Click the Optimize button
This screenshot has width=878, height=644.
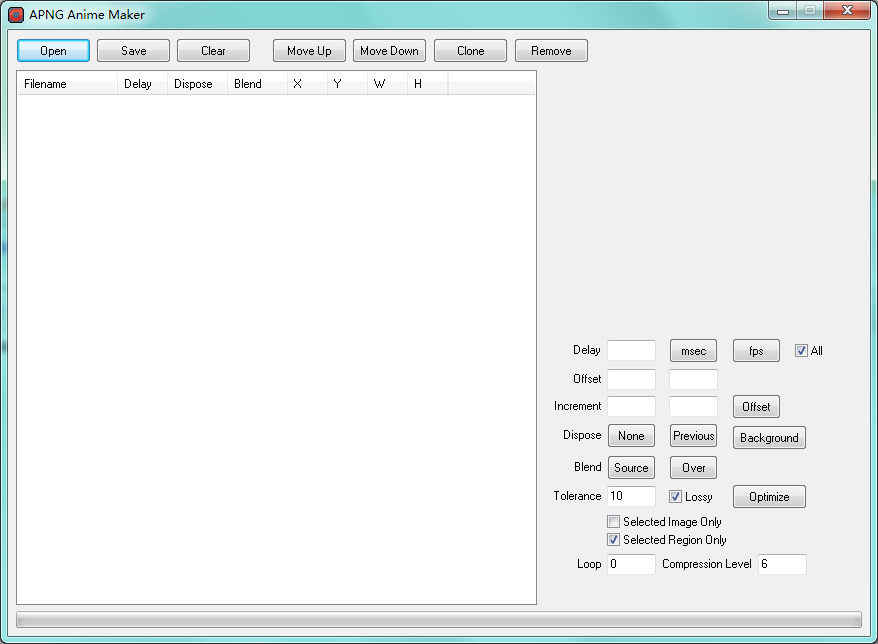[x=769, y=497]
